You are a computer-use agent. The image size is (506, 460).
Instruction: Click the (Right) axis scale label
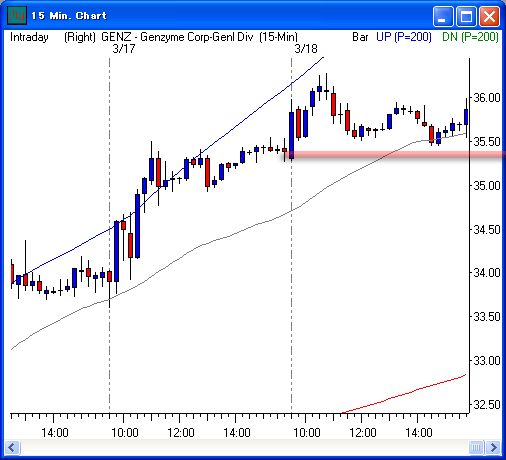pyautogui.click(x=80, y=37)
